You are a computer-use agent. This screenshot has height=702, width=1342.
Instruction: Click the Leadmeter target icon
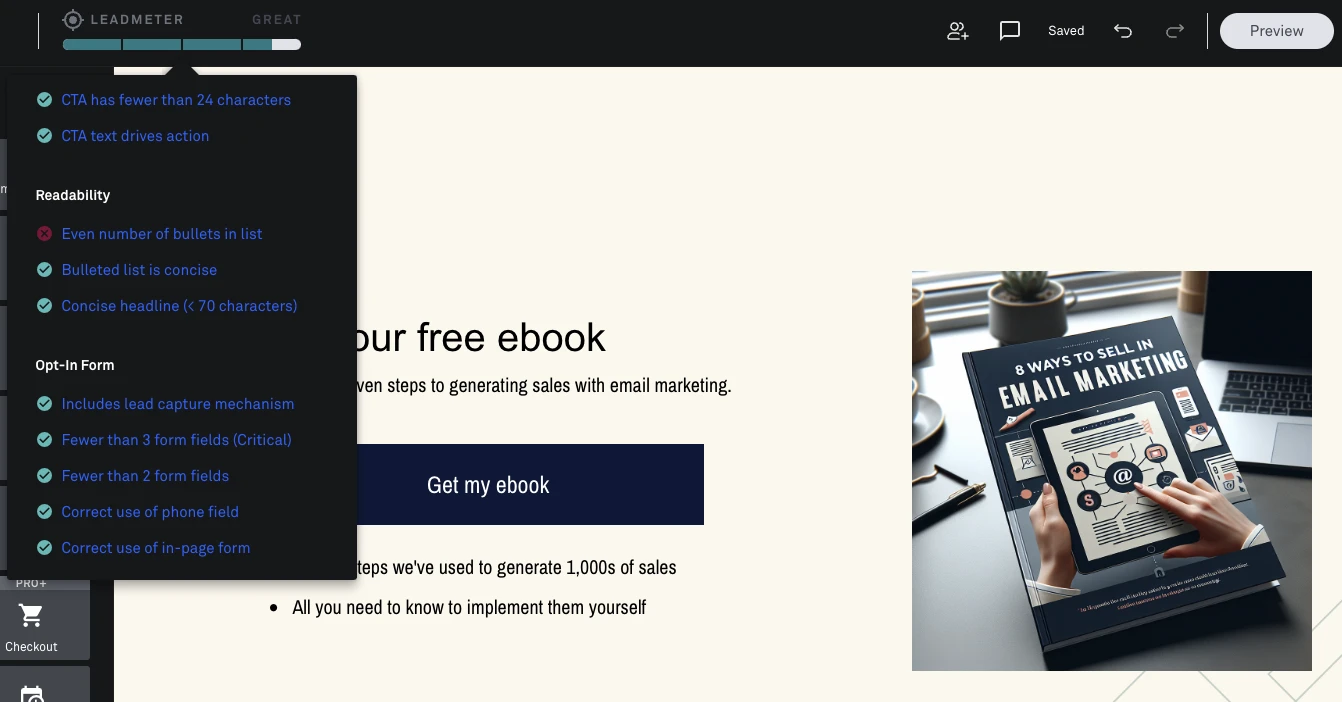[73, 19]
